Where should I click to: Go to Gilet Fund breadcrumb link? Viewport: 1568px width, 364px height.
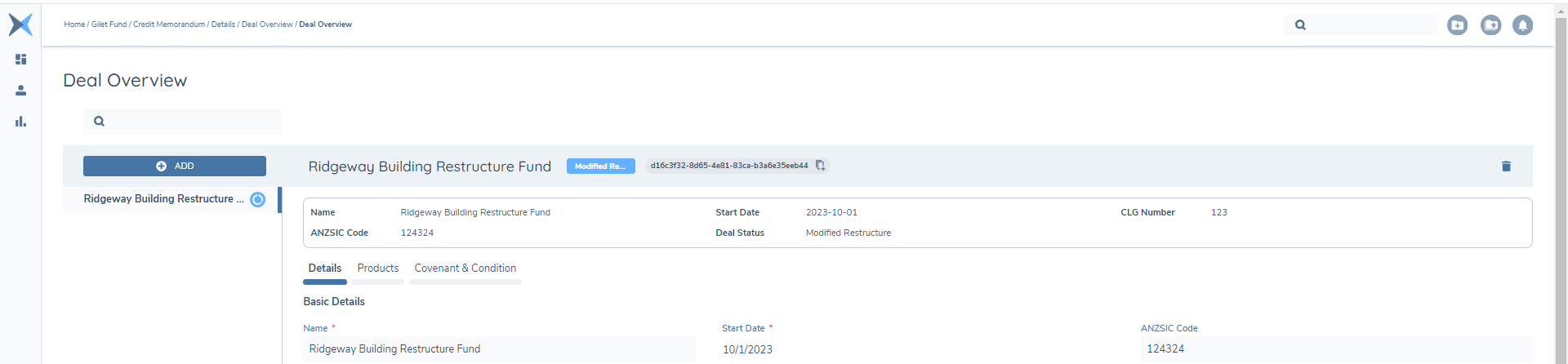tap(109, 24)
